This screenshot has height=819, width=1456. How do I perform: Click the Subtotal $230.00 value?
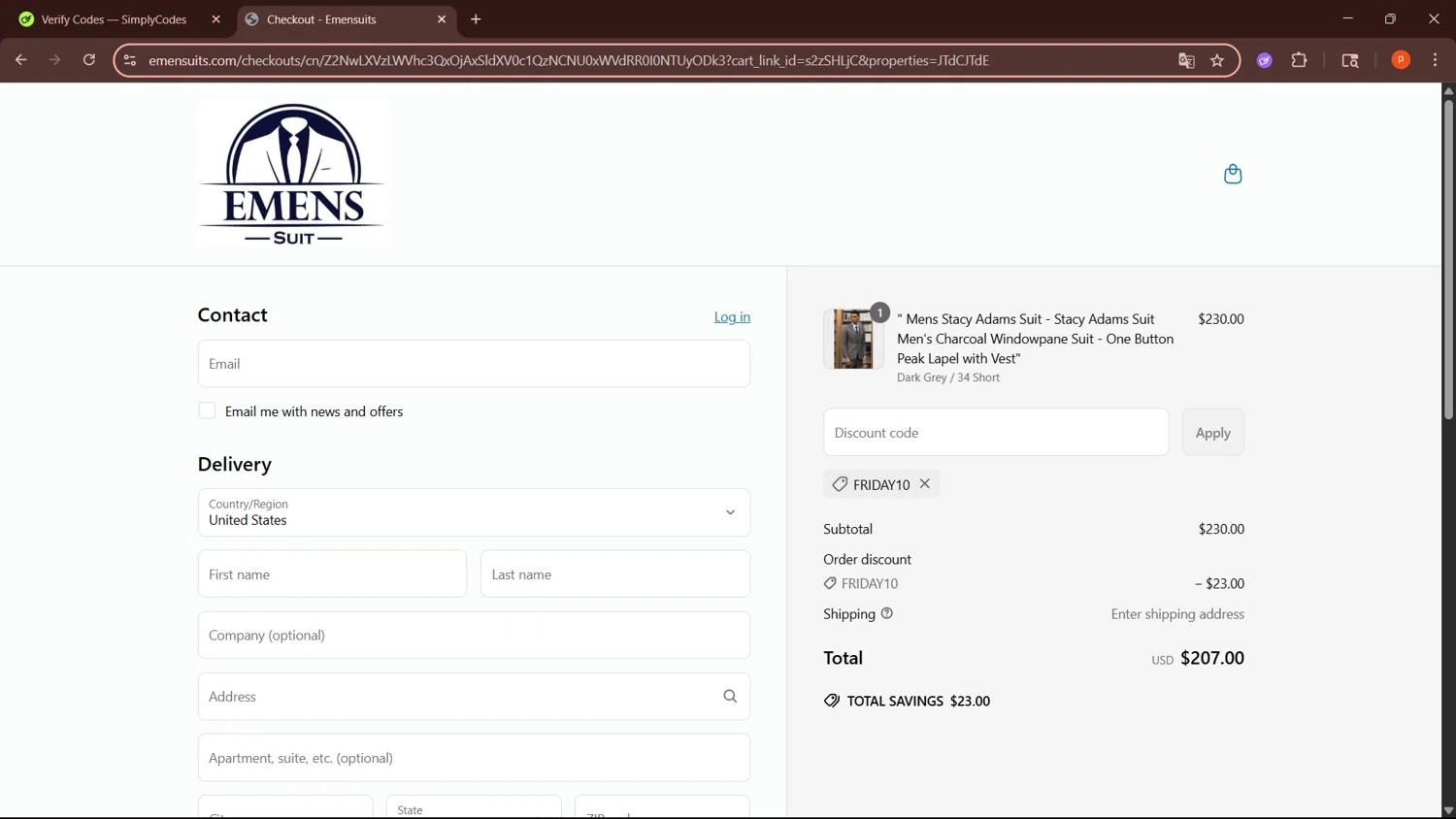click(x=1221, y=529)
